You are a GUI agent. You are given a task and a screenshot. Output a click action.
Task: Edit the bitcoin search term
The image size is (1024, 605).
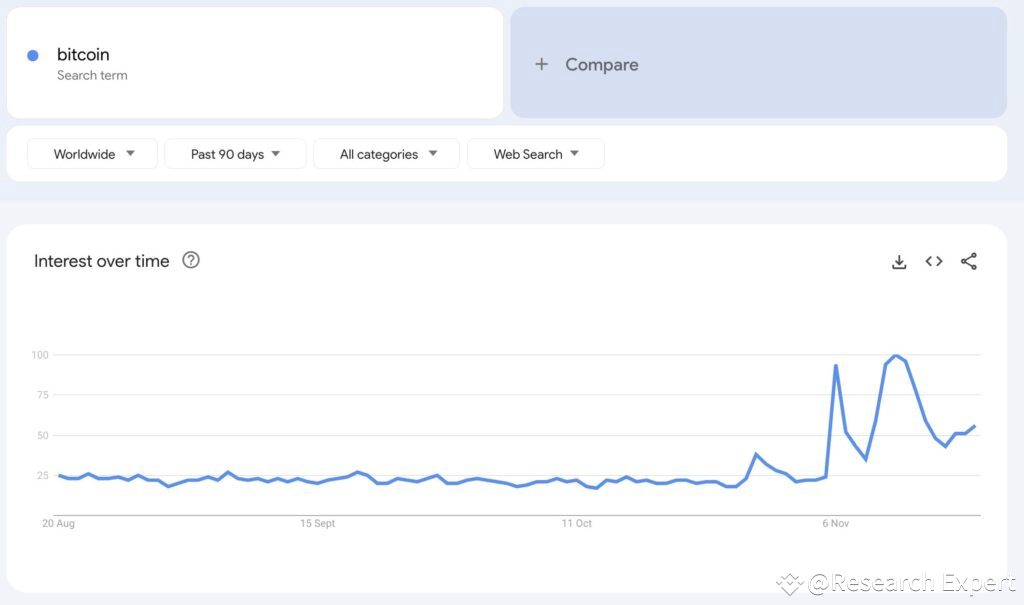point(84,55)
